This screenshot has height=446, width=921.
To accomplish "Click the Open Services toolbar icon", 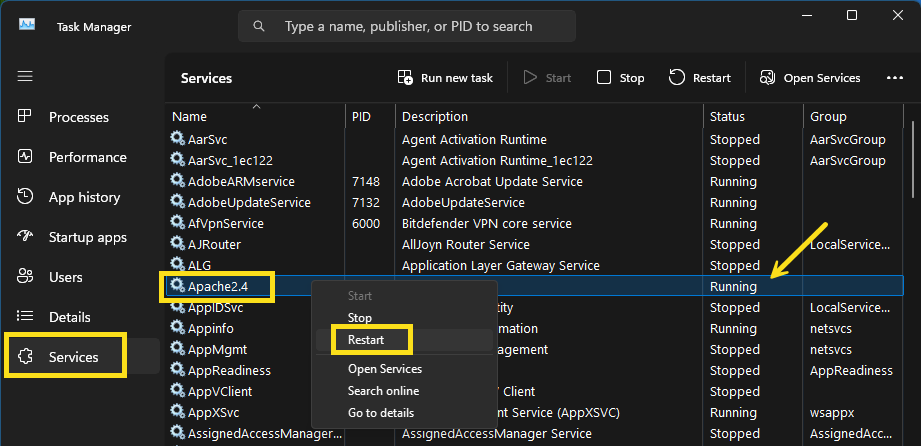I will pos(767,78).
